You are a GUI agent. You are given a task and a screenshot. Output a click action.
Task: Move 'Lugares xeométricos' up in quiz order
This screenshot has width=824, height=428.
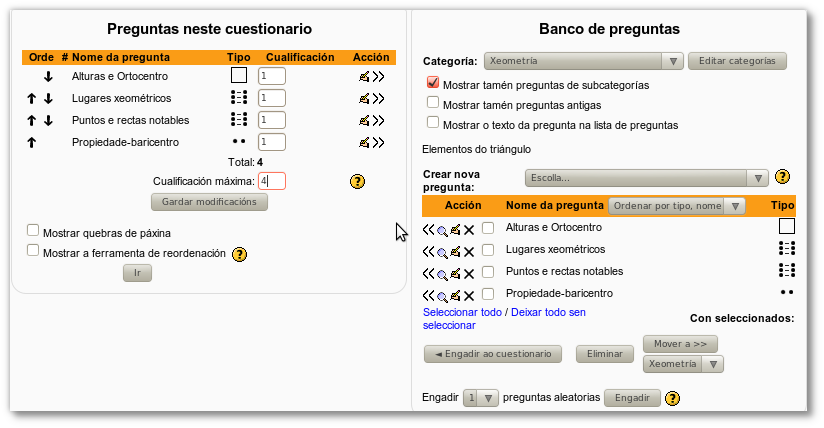[32, 98]
